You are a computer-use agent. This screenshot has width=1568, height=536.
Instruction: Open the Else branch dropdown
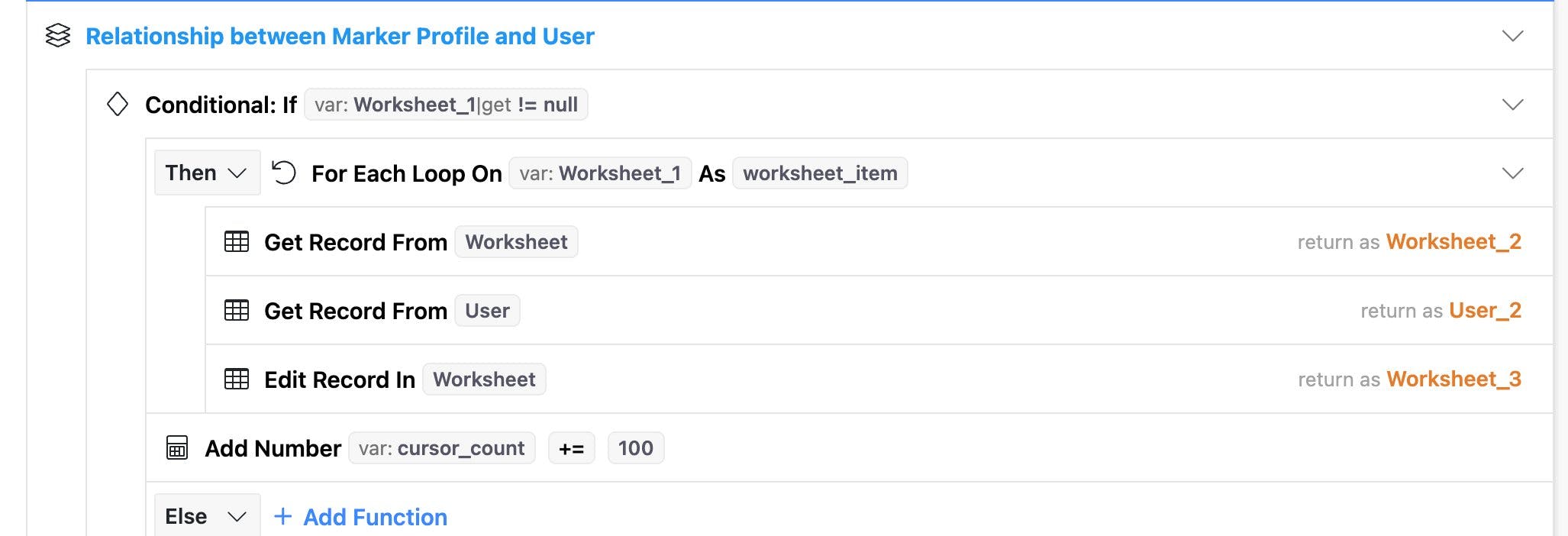click(x=207, y=517)
